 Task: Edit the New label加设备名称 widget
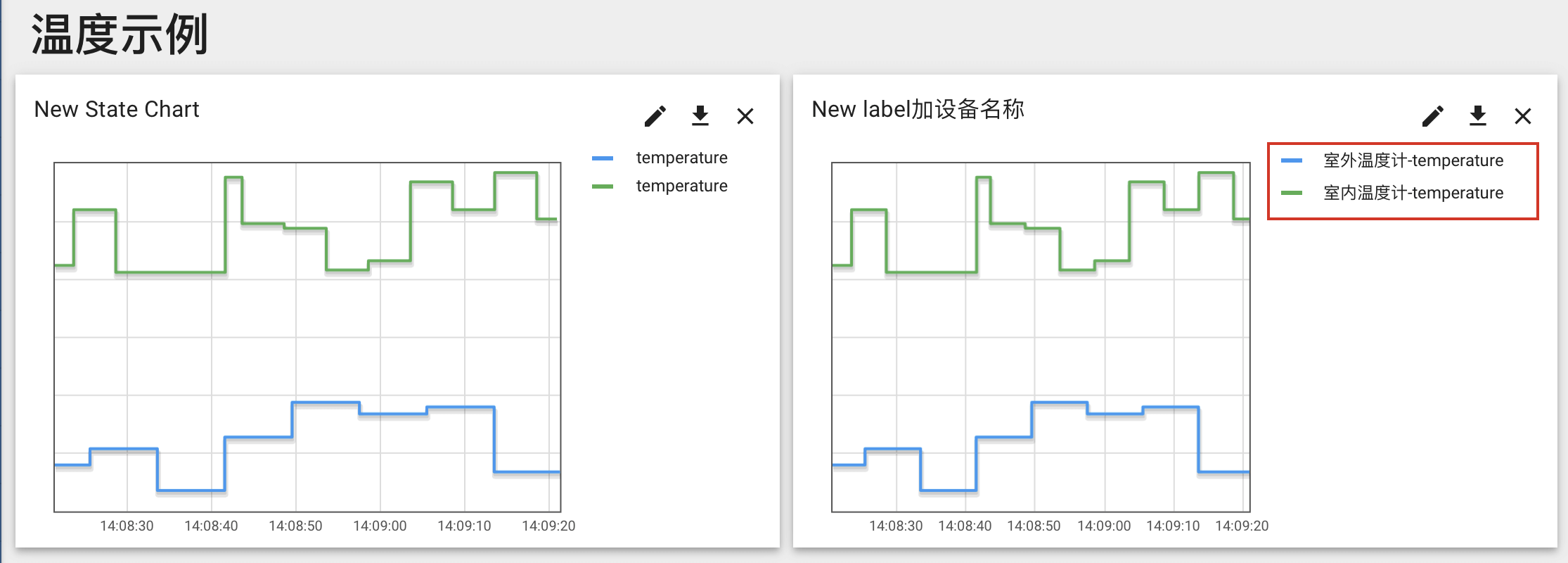point(1433,116)
